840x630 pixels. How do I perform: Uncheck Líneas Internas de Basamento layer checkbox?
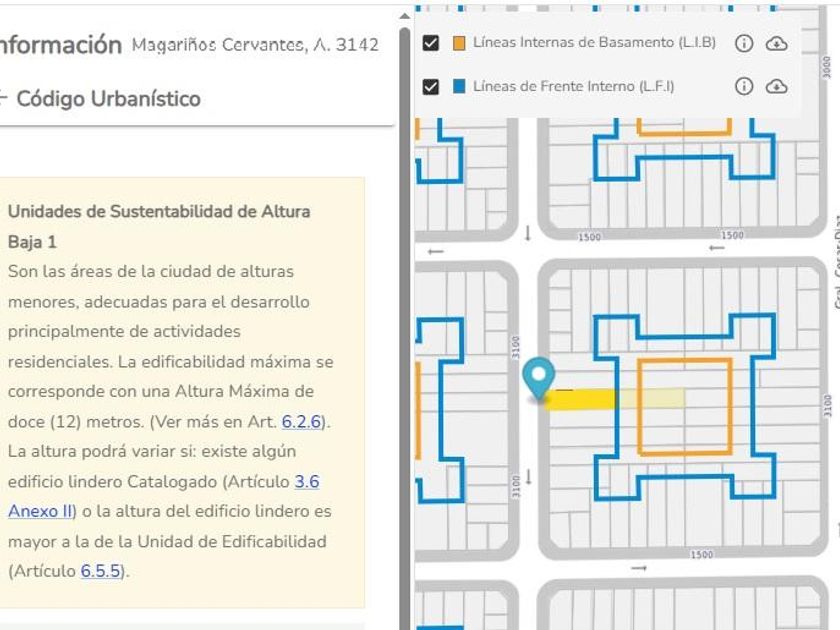pyautogui.click(x=431, y=43)
